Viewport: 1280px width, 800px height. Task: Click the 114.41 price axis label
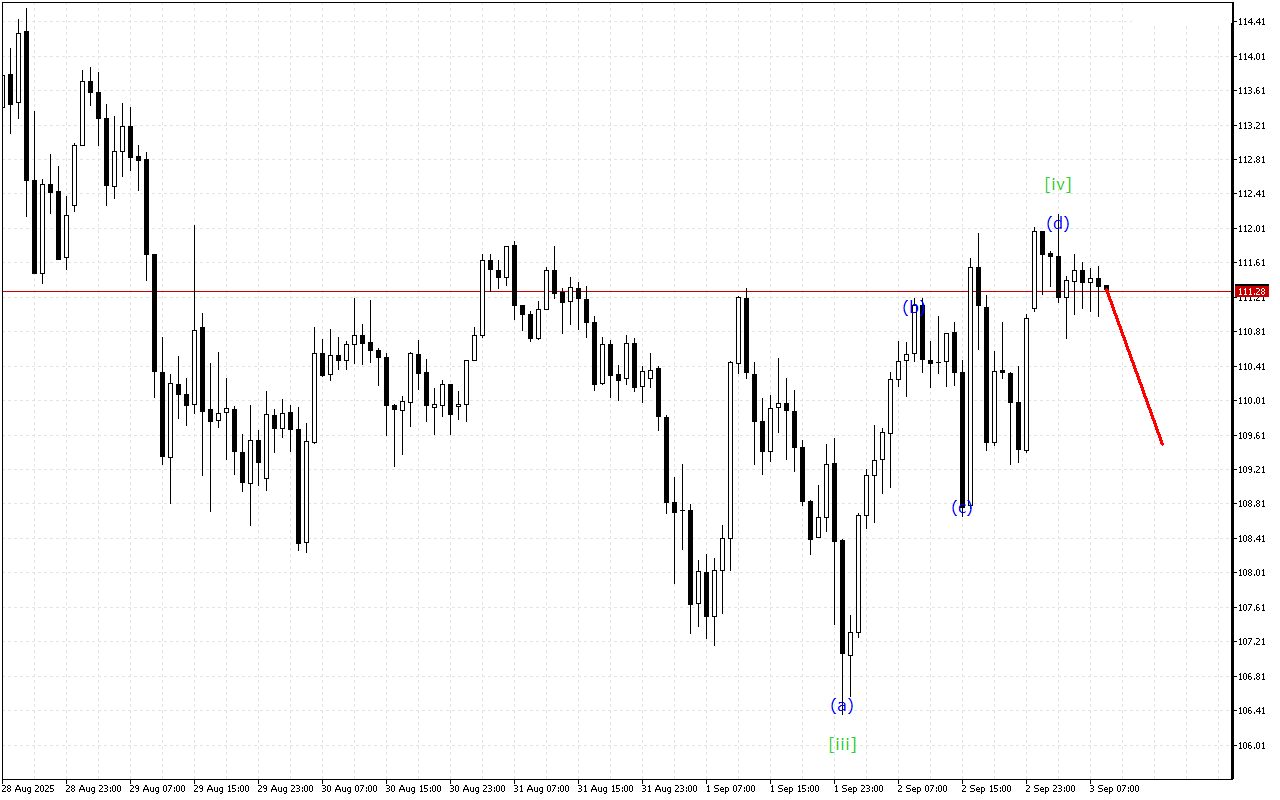(1252, 22)
